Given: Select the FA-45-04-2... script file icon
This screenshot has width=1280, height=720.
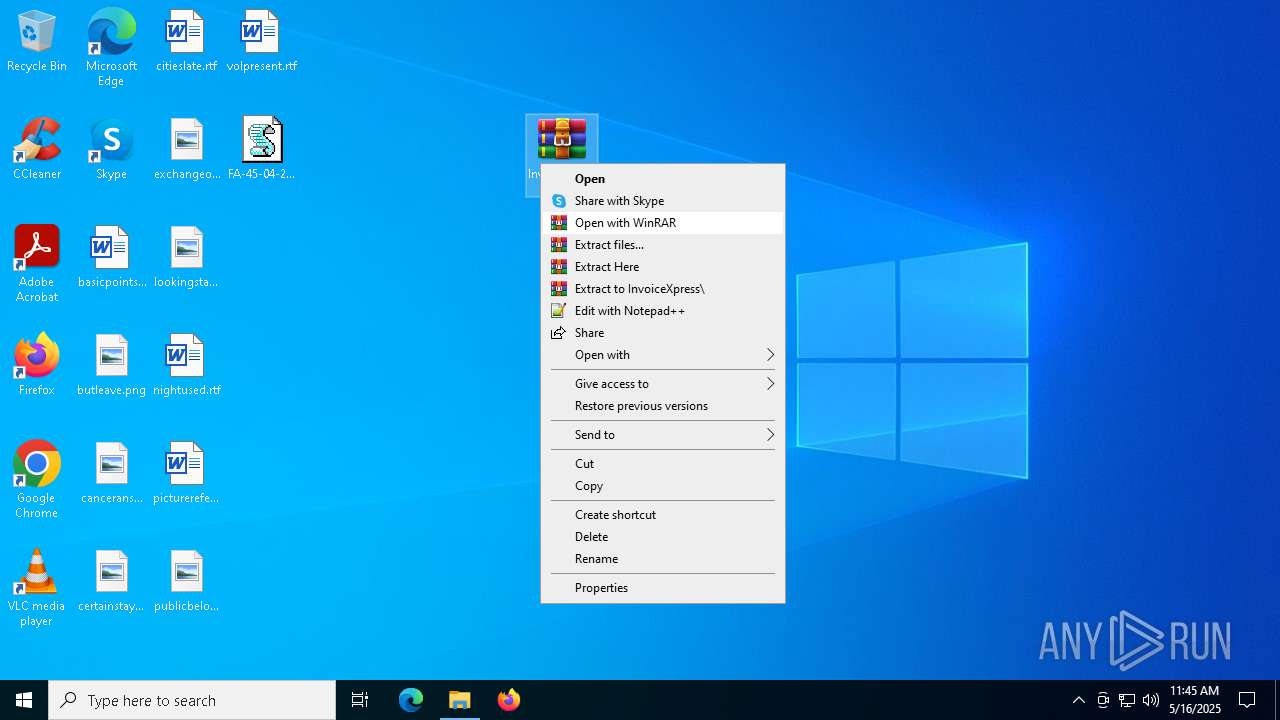Looking at the screenshot, I should (262, 150).
